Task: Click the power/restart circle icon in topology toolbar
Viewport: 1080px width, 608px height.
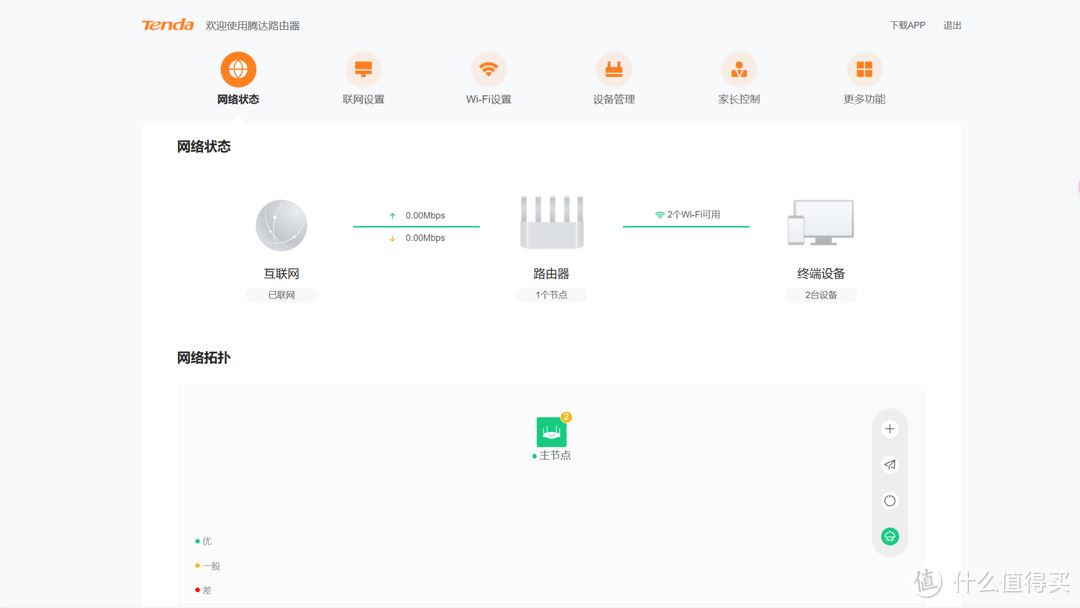Action: tap(890, 501)
